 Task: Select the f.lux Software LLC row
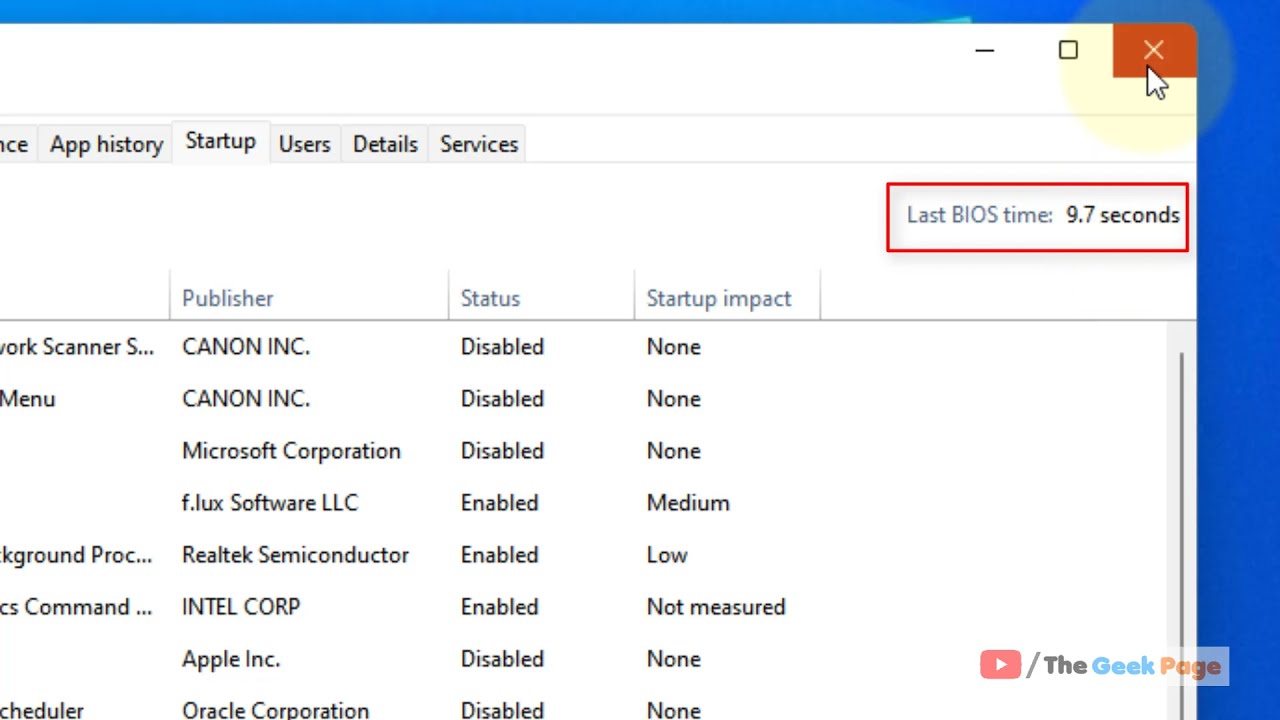(583, 503)
